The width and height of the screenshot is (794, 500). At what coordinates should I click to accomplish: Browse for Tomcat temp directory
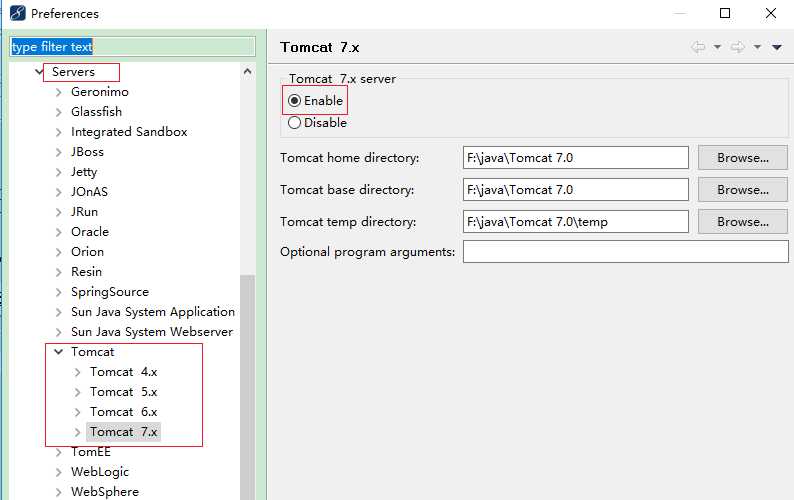pyautogui.click(x=742, y=221)
